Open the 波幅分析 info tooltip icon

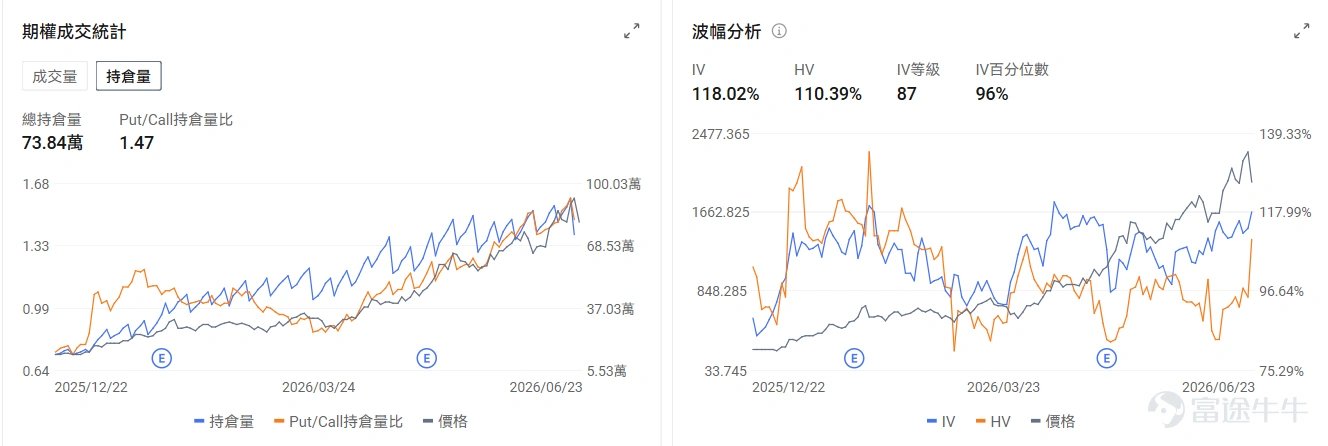(779, 31)
